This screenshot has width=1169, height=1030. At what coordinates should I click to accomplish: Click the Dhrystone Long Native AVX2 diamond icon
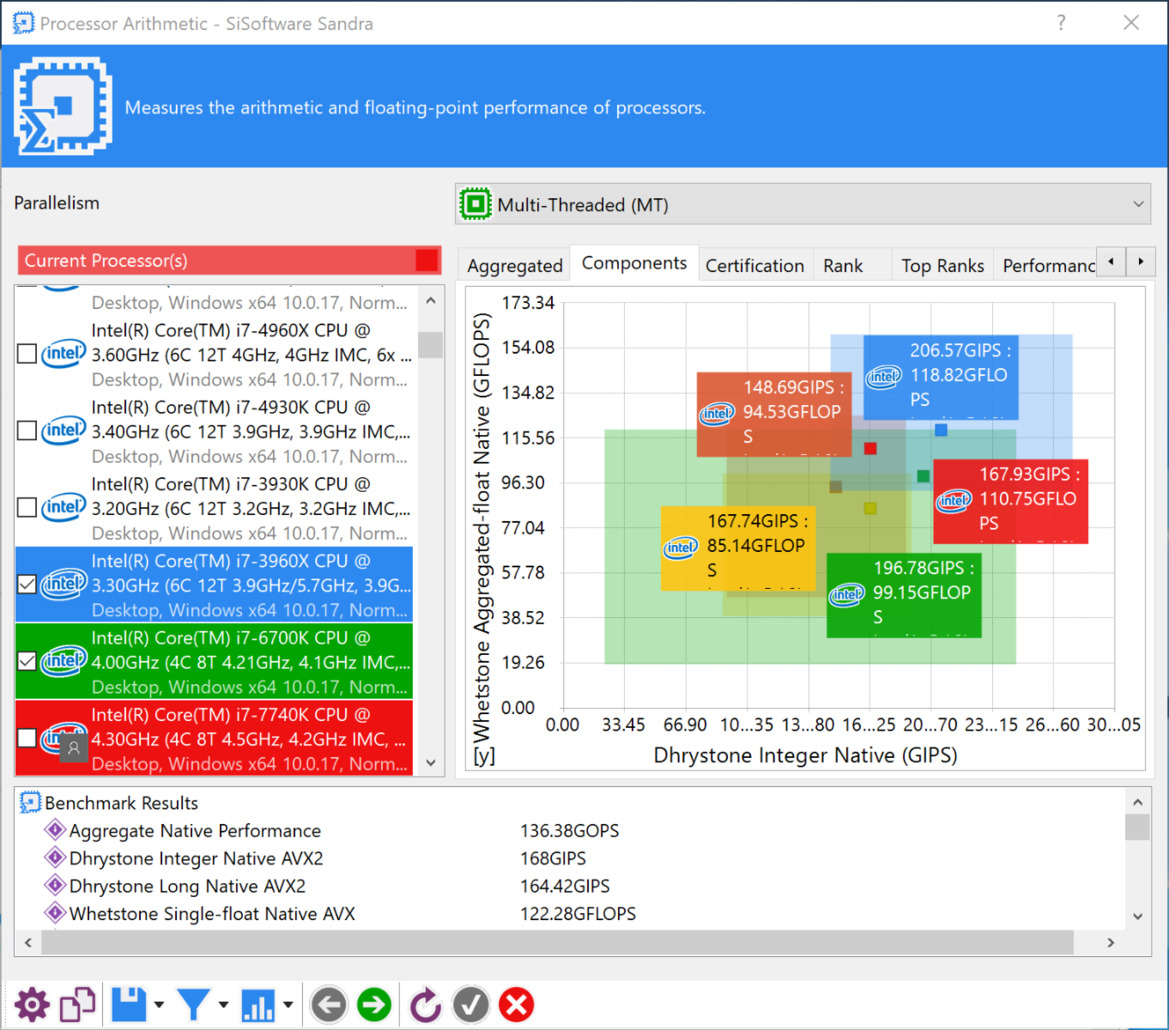pos(54,885)
